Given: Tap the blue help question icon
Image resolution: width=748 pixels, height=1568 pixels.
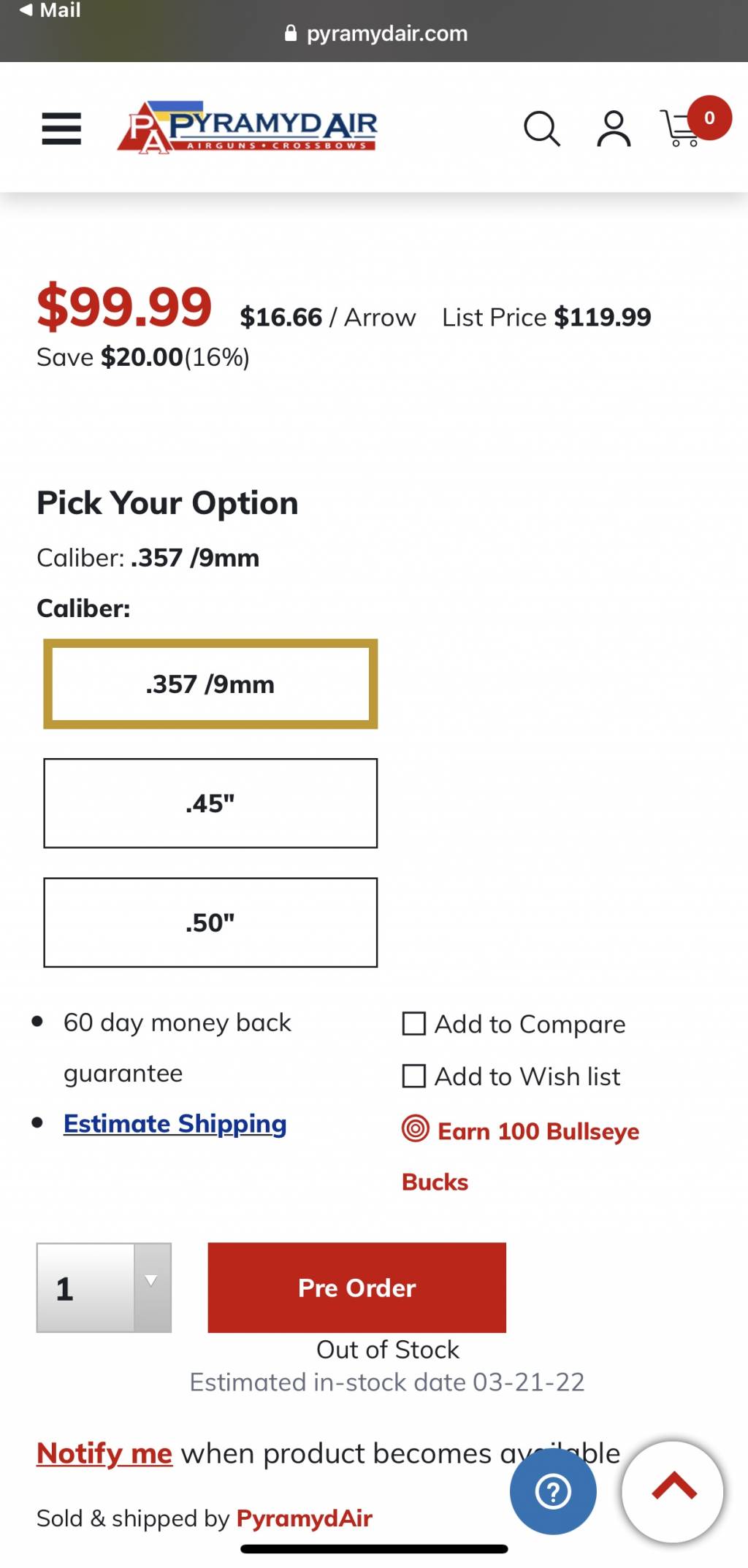Looking at the screenshot, I should coord(553,1491).
